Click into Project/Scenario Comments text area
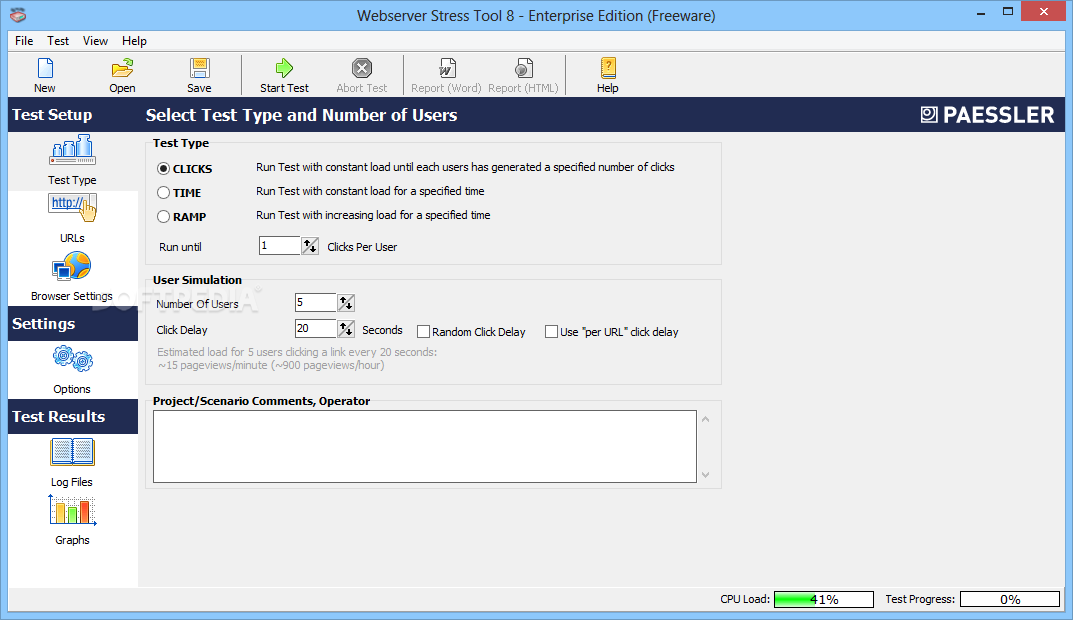This screenshot has width=1073, height=620. (x=425, y=446)
